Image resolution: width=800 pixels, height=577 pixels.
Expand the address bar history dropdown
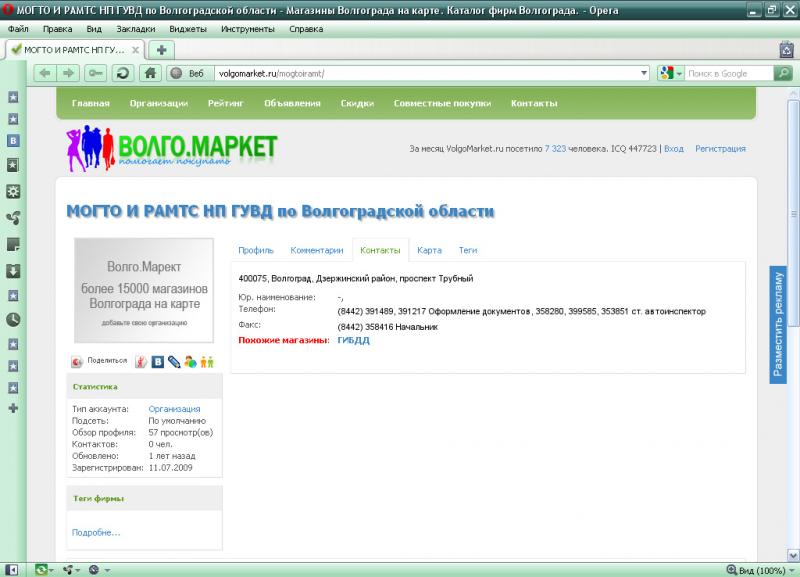[644, 73]
